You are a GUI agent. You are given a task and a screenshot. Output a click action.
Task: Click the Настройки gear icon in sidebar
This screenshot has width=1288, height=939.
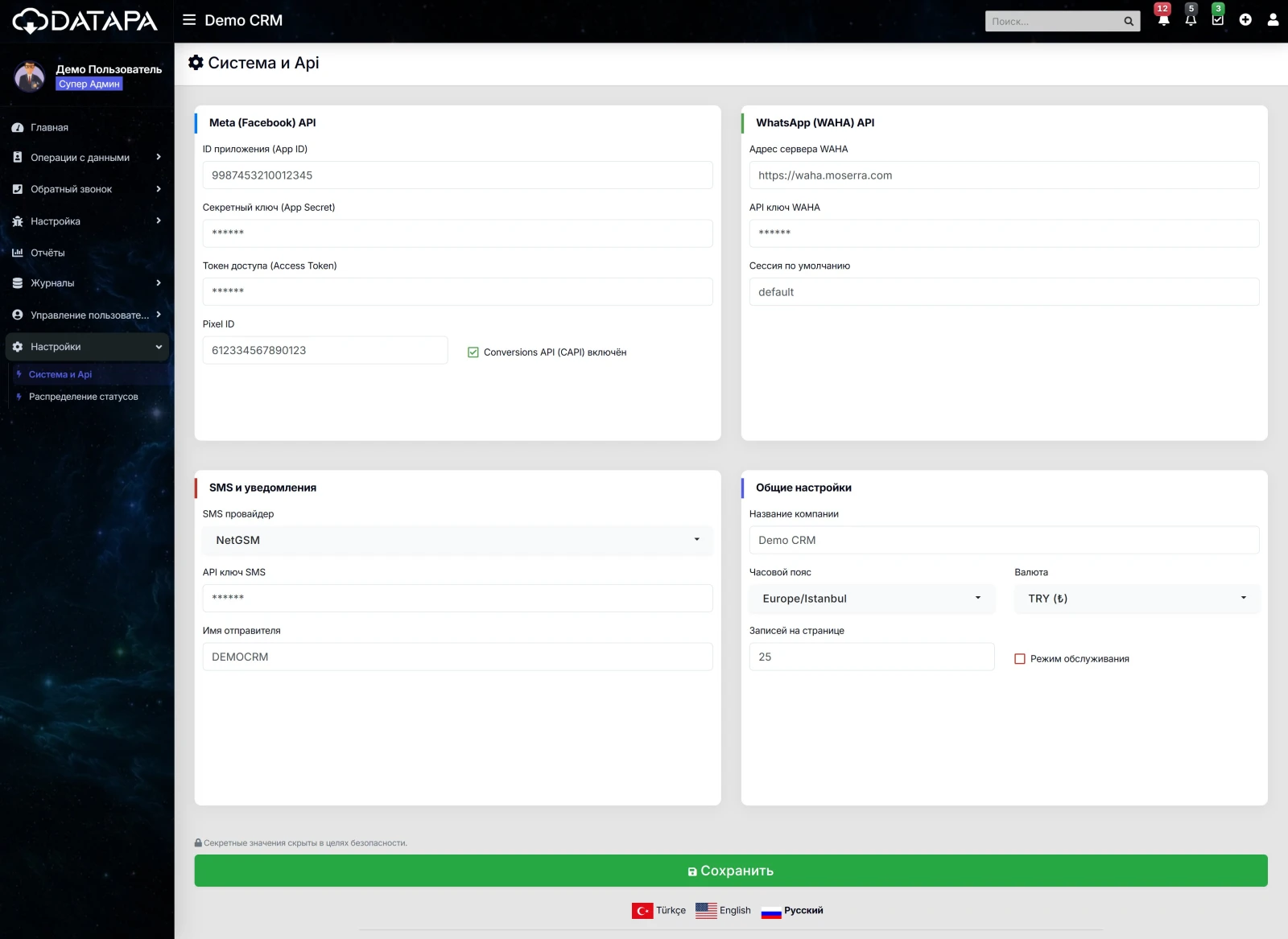click(18, 347)
